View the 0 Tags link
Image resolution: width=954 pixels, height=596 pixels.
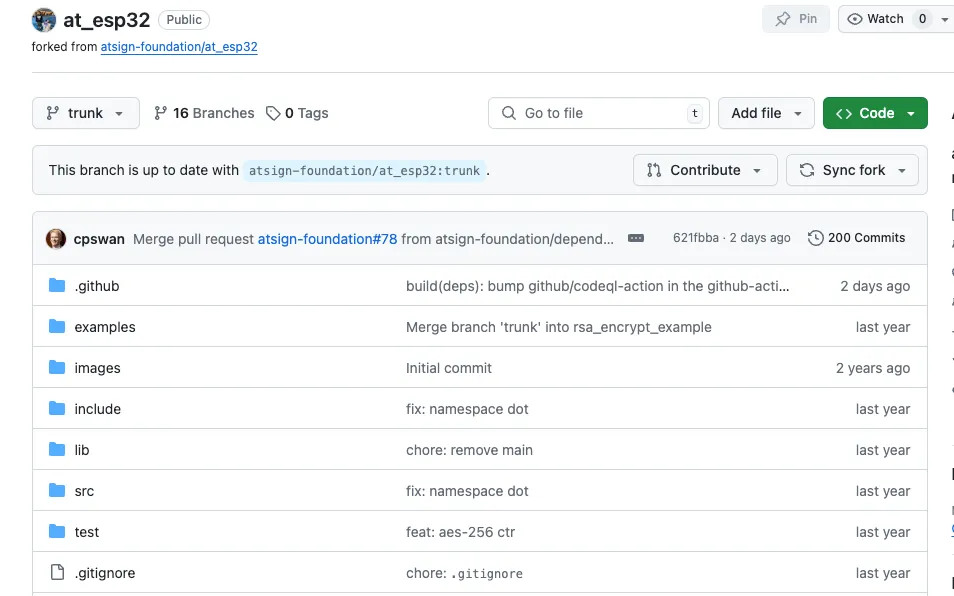pyautogui.click(x=298, y=113)
